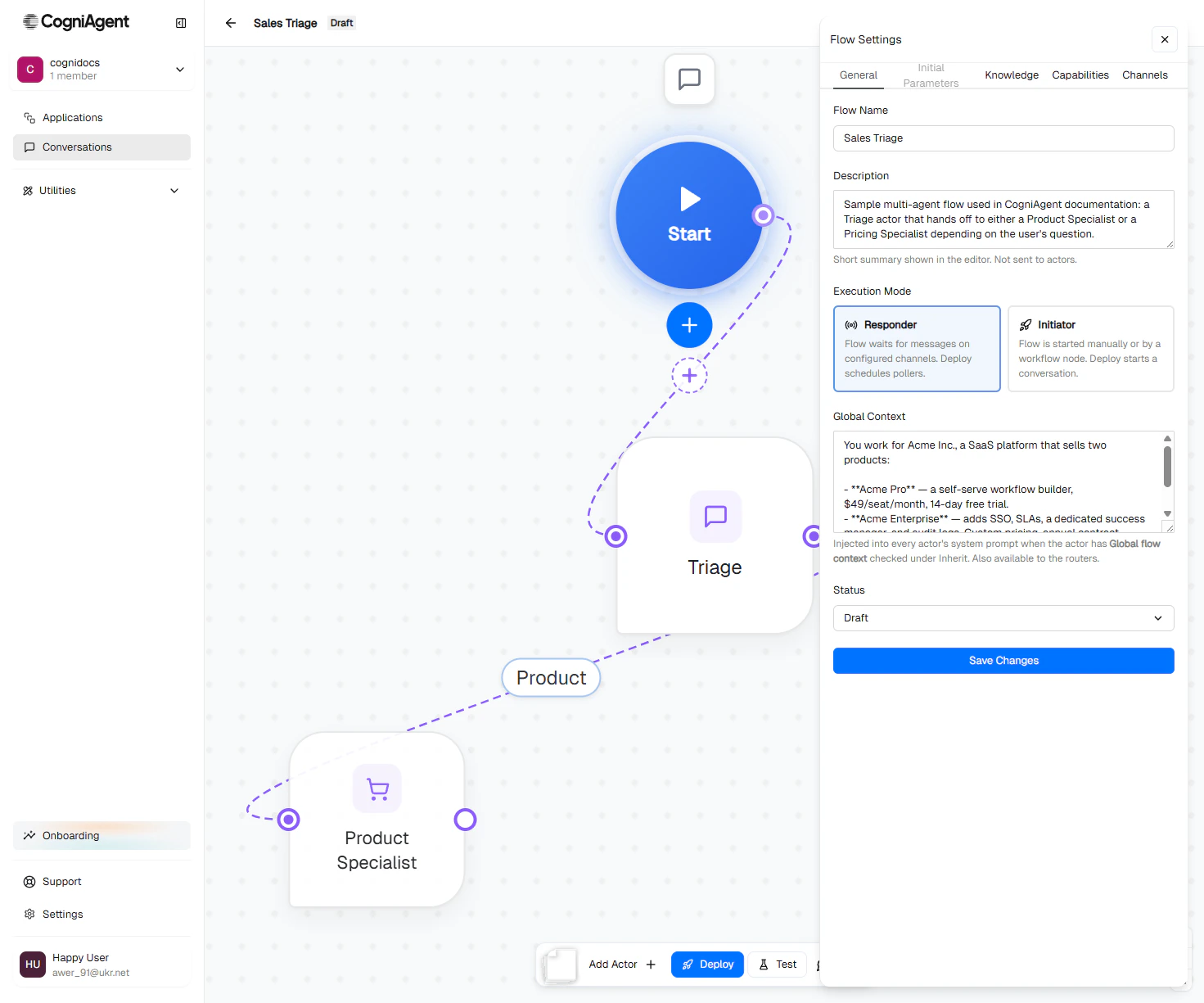Switch to the Initial Parameters tab
Viewport: 1204px width, 1003px height.
[931, 75]
